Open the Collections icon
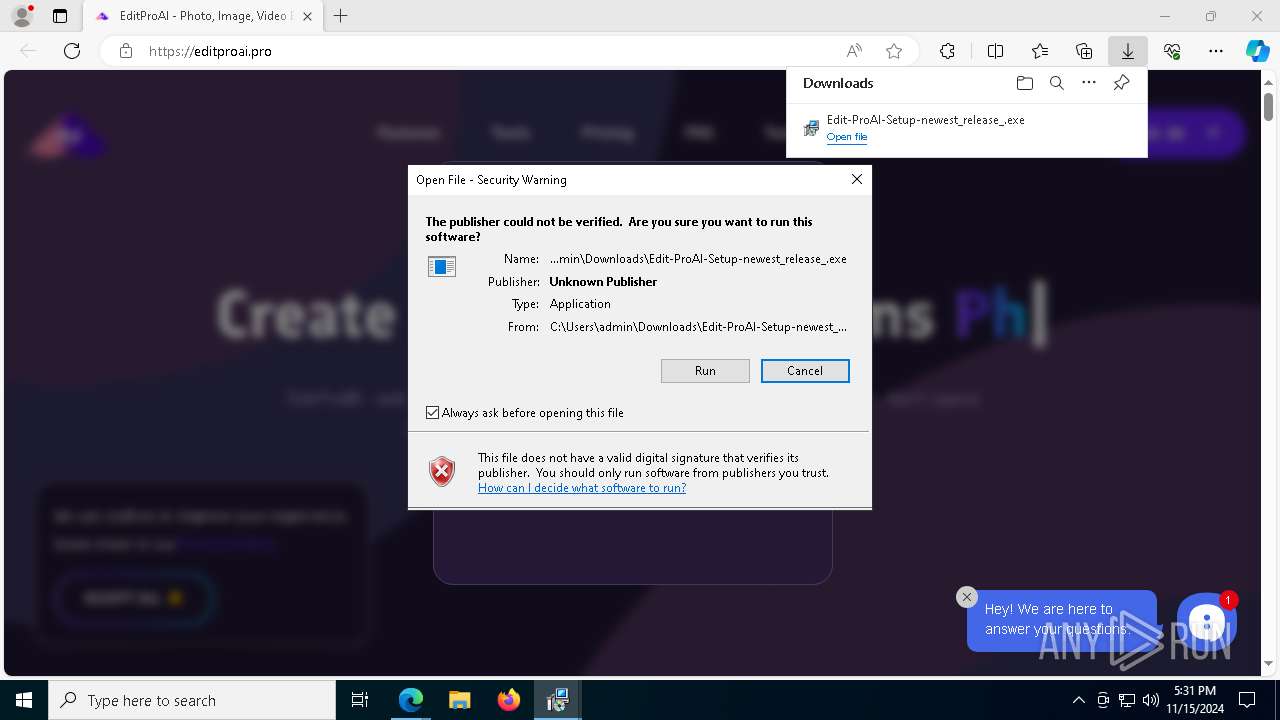 pyautogui.click(x=1084, y=51)
